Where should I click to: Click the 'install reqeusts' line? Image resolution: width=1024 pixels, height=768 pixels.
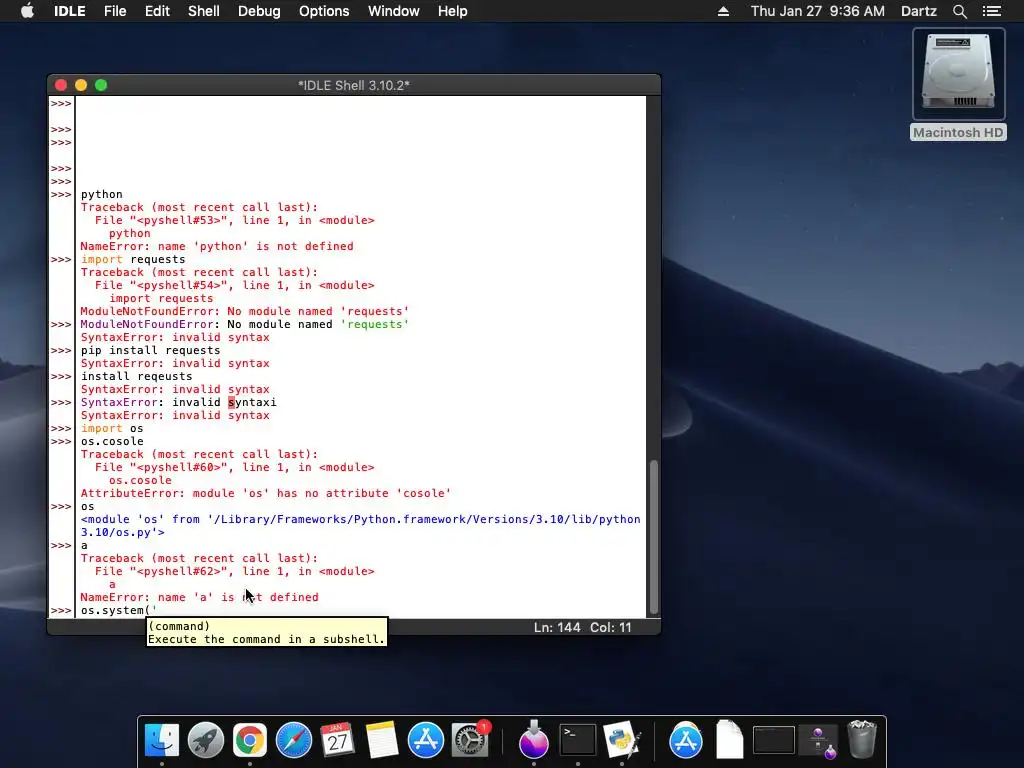[x=136, y=376]
